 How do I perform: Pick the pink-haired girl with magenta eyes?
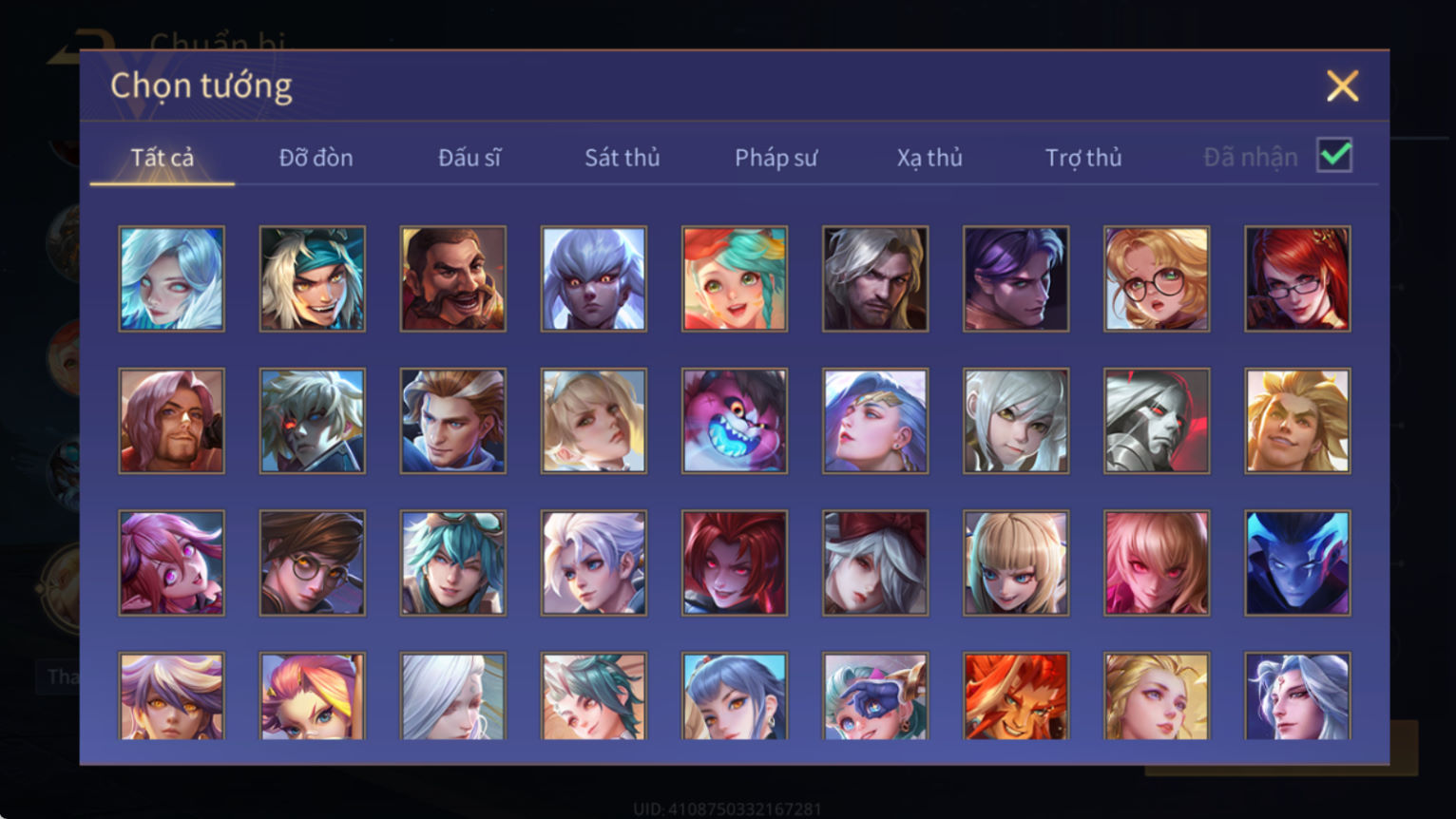click(172, 563)
